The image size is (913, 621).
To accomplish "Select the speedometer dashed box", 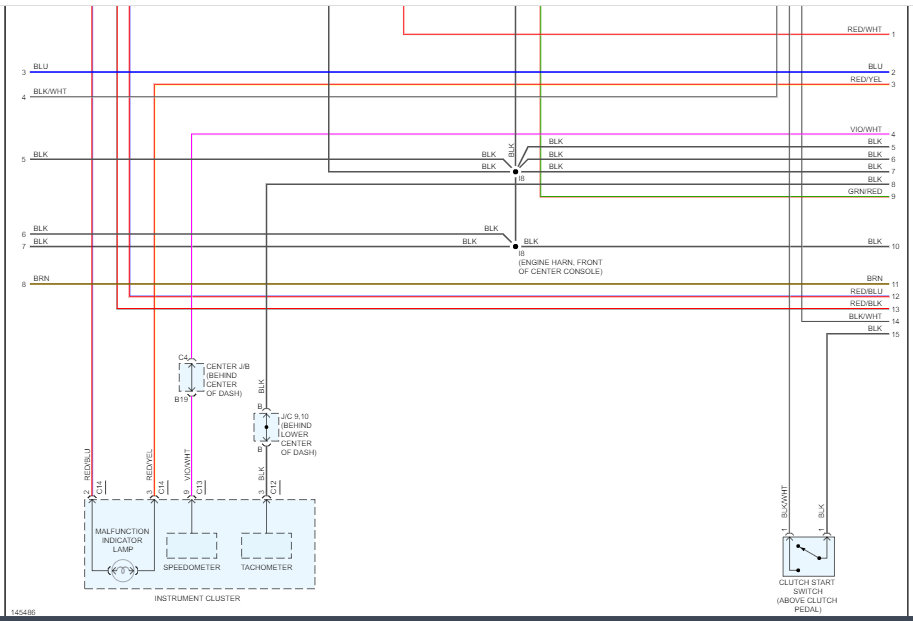I will coord(191,546).
